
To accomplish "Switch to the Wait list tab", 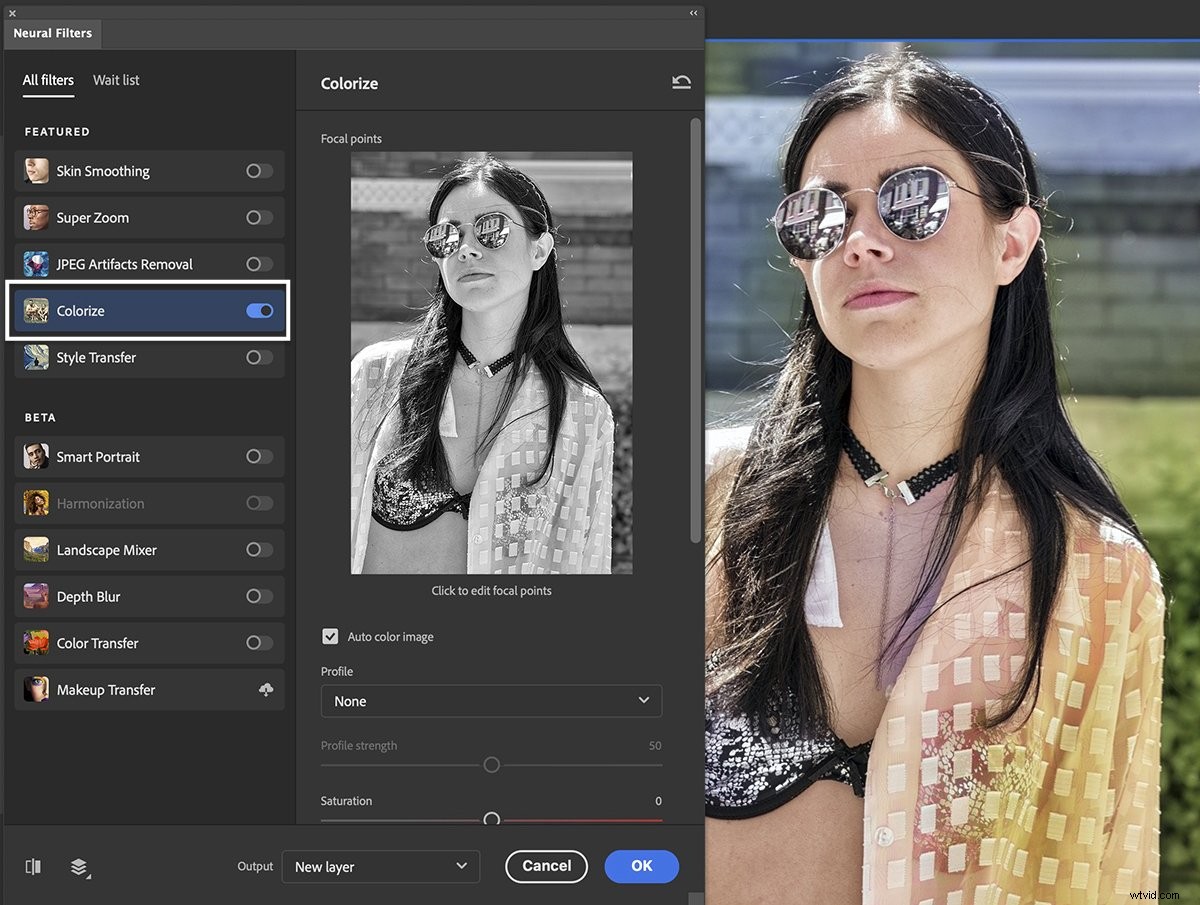I will [x=115, y=80].
